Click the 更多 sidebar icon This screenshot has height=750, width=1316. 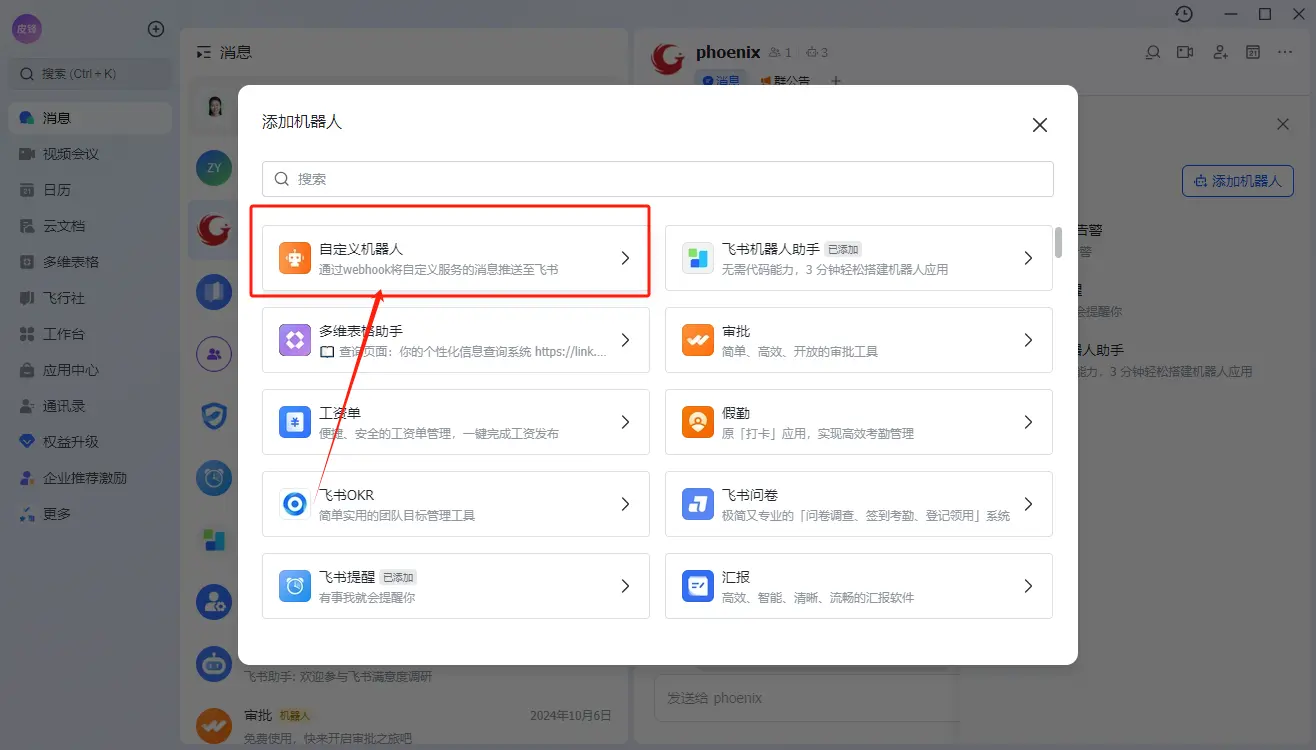click(27, 514)
